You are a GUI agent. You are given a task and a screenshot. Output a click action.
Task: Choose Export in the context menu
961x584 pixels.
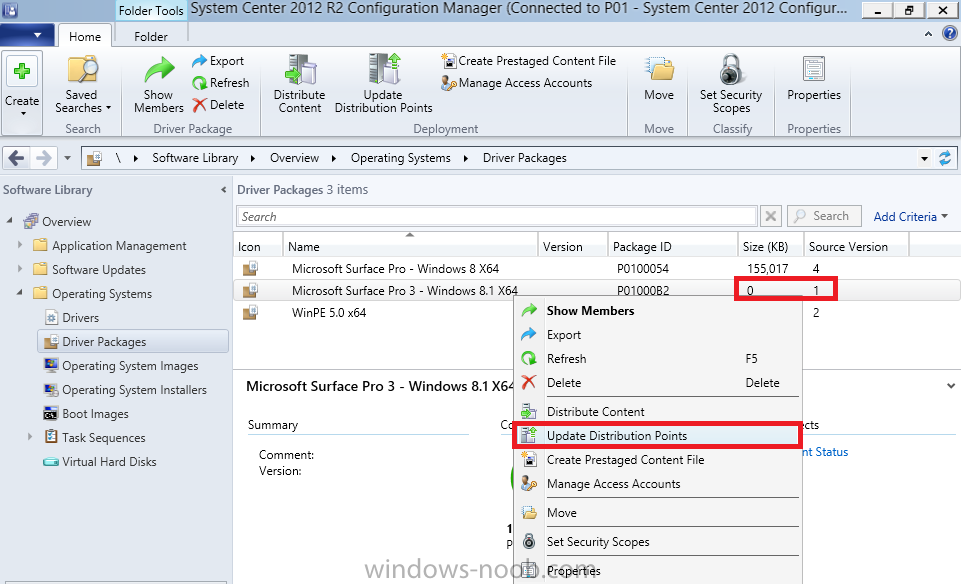tap(658, 335)
